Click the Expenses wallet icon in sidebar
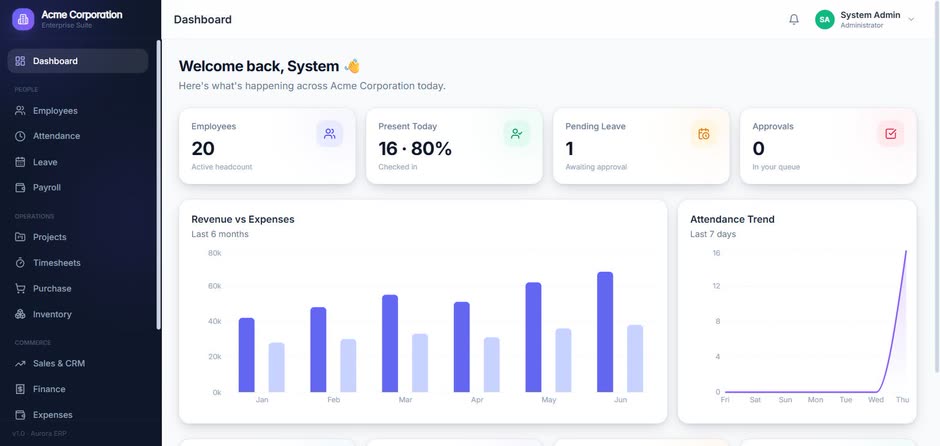The height and width of the screenshot is (446, 940). [x=20, y=415]
